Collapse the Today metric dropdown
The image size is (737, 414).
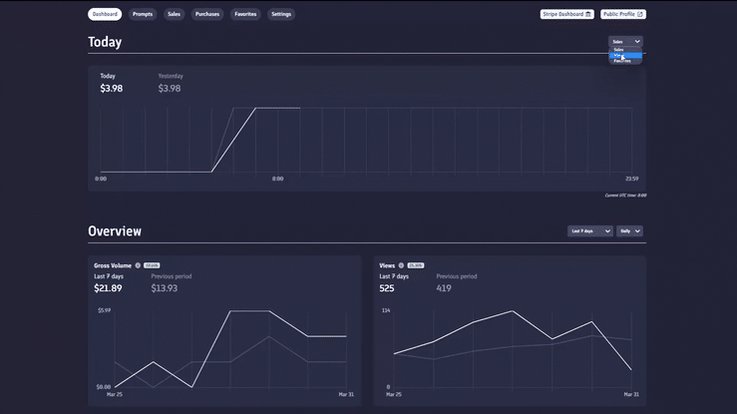(626, 41)
